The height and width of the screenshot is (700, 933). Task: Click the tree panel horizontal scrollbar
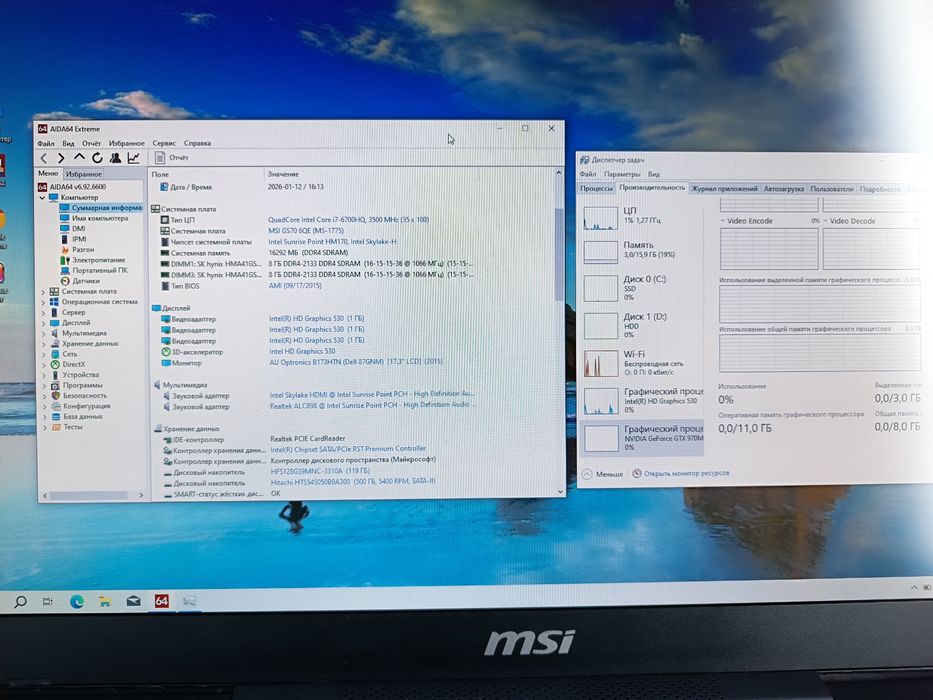pyautogui.click(x=88, y=495)
